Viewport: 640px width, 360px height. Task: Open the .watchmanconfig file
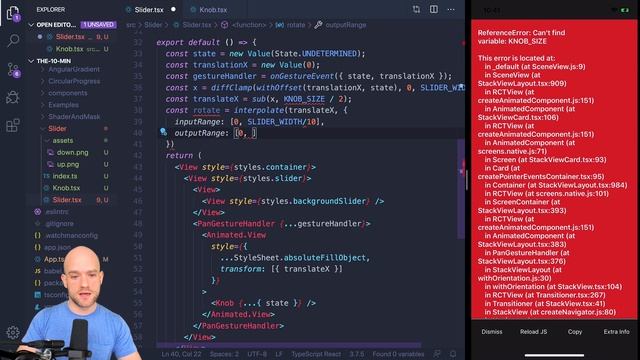point(71,236)
